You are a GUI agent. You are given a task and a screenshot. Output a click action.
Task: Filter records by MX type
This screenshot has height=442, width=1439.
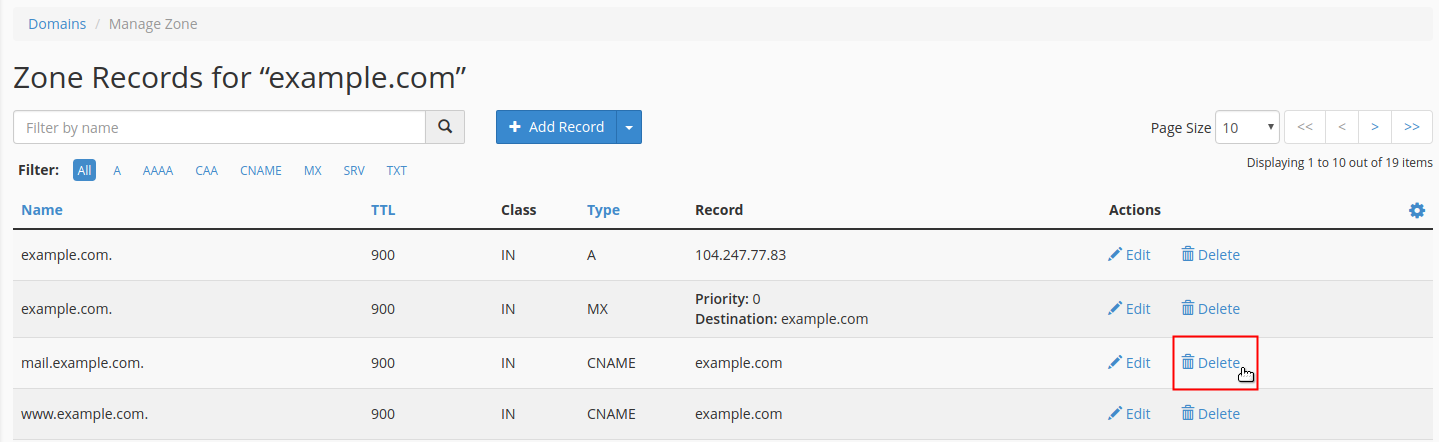click(x=313, y=171)
